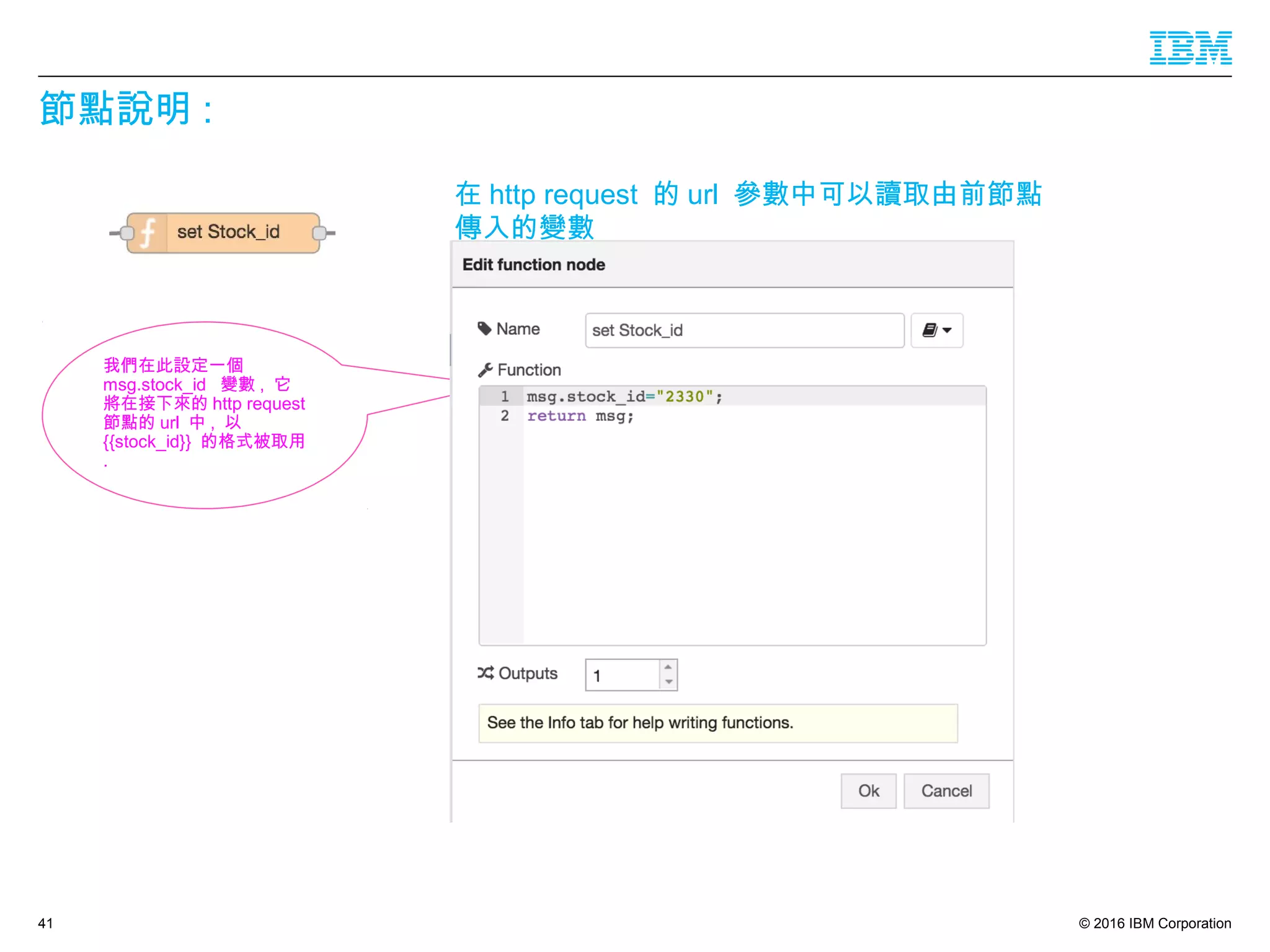Click the output port of the set Stock_id node
This screenshot has height=952, width=1270.
click(319, 233)
